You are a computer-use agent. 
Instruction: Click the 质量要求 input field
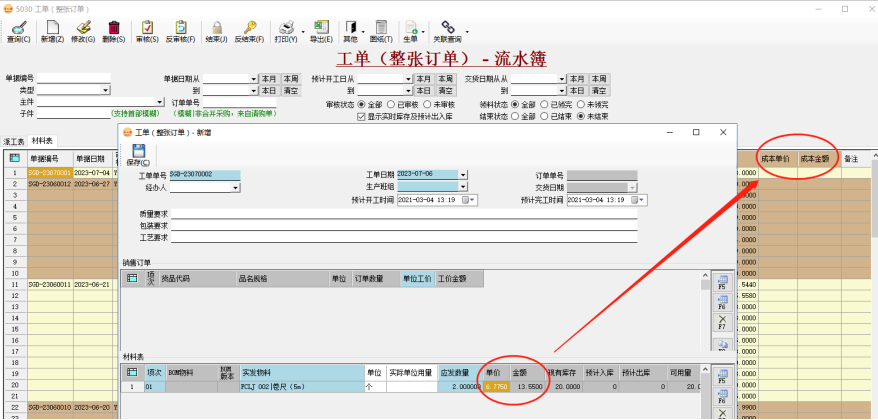404,214
